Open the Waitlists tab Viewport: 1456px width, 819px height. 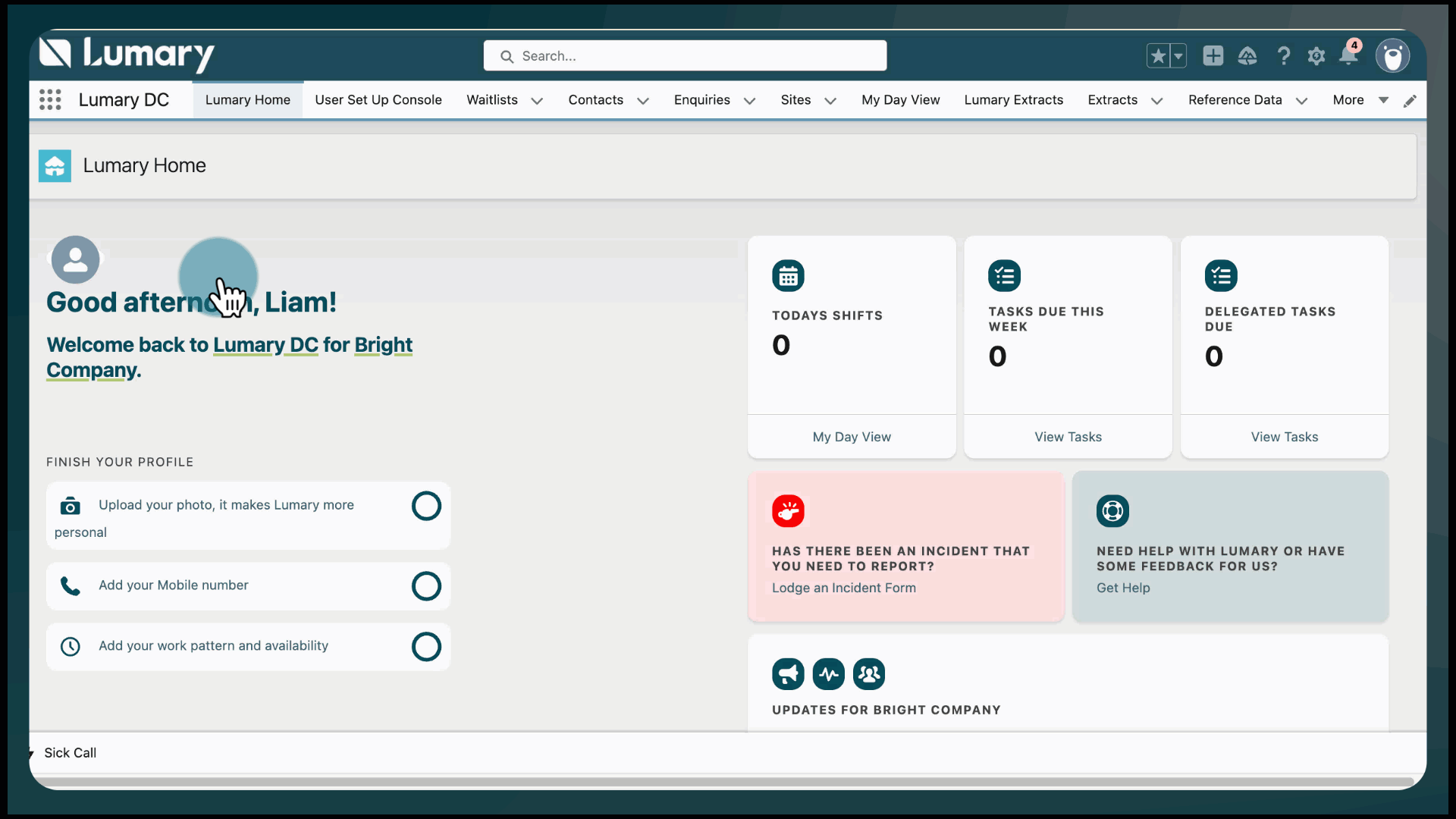point(492,100)
